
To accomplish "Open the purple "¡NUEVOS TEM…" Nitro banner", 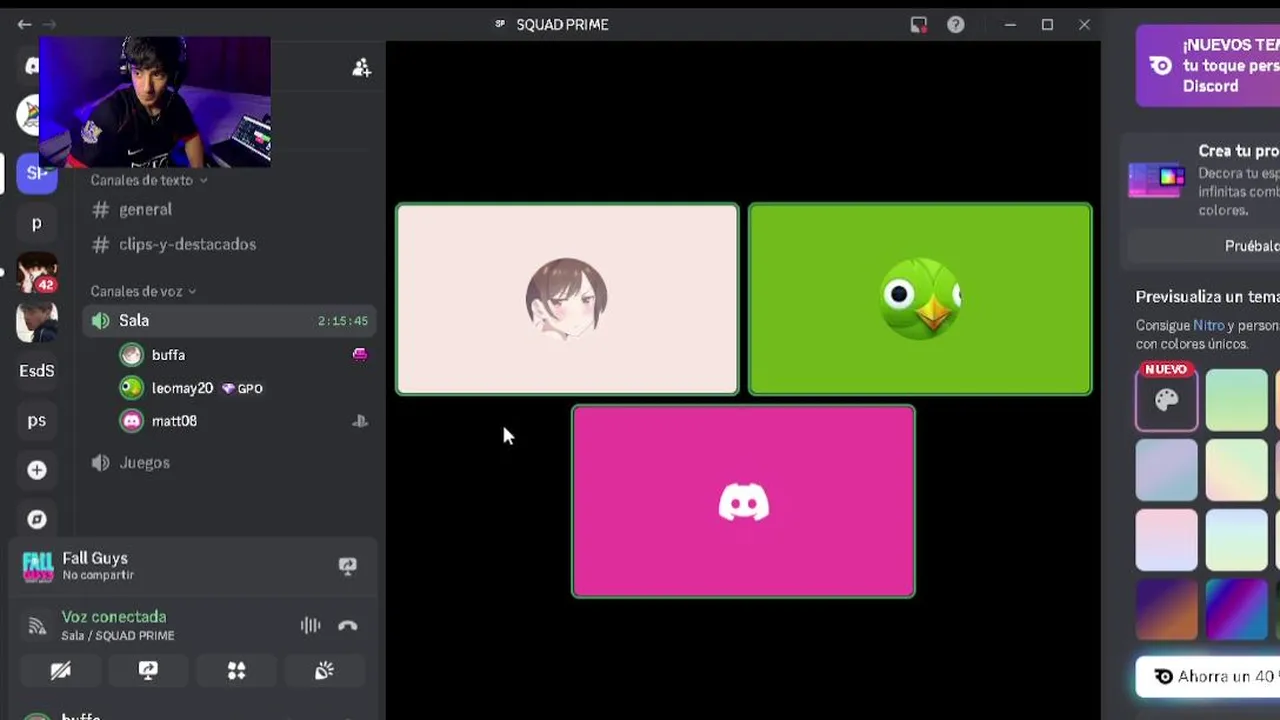I will click(1208, 66).
